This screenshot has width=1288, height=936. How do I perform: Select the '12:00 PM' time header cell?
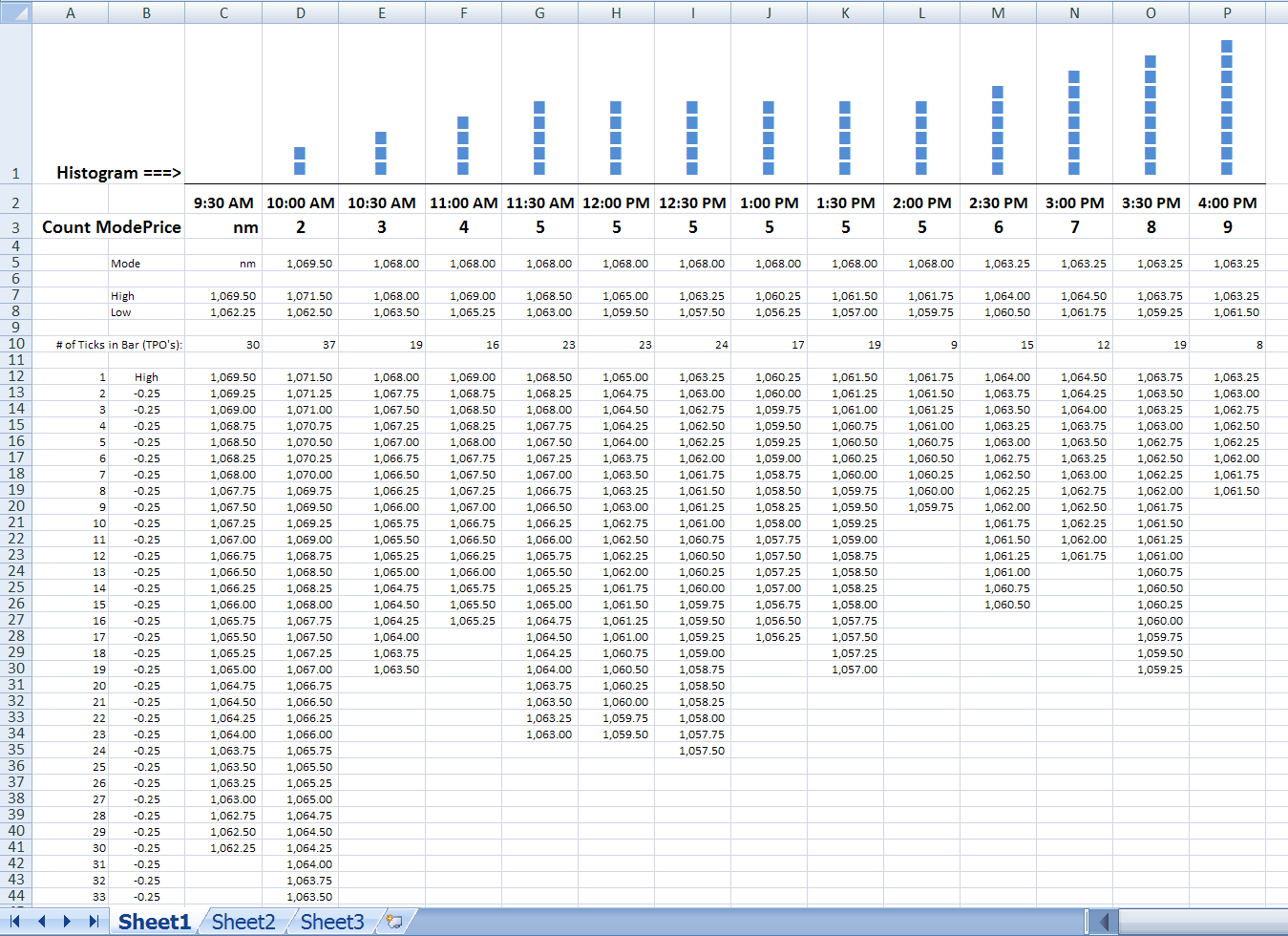pos(616,202)
